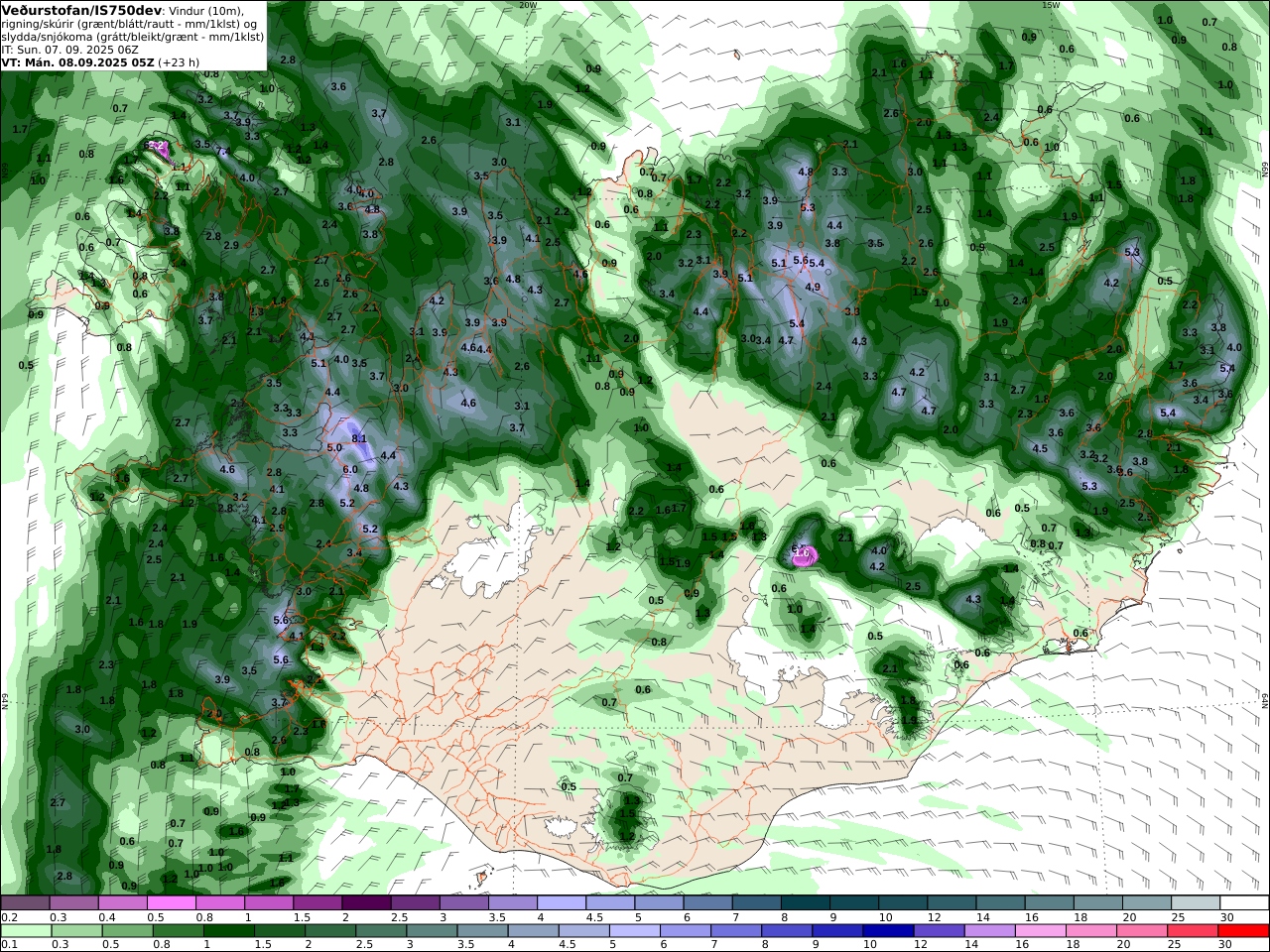Click the 'VT: Mán. 08.09.2025 05Z' valid time
Image resolution: width=1270 pixels, height=952 pixels.
[x=77, y=61]
